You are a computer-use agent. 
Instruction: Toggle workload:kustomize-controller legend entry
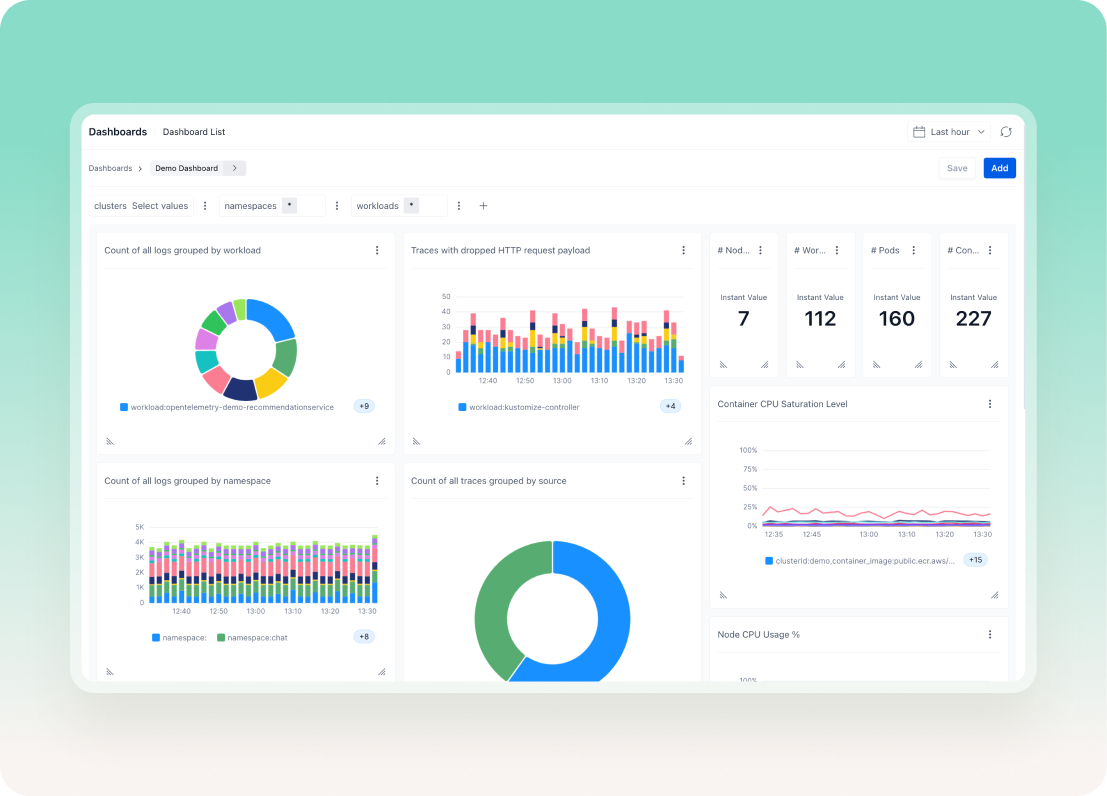pos(519,408)
